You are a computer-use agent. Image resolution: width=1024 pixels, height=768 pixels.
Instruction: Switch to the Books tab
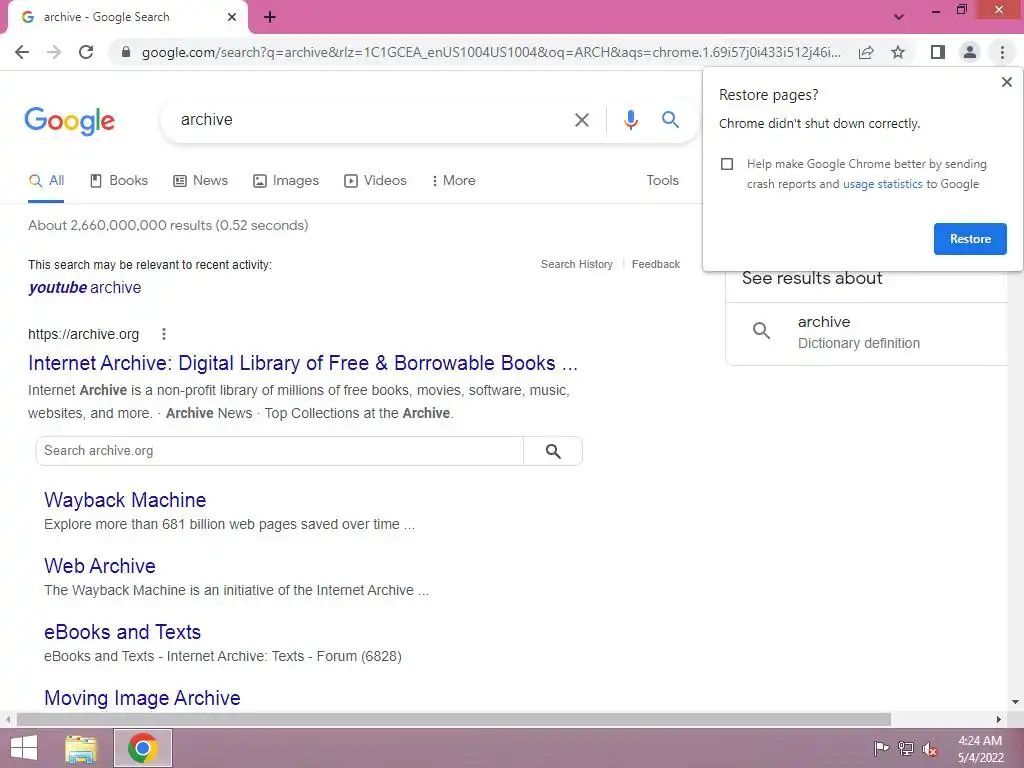coord(119,181)
